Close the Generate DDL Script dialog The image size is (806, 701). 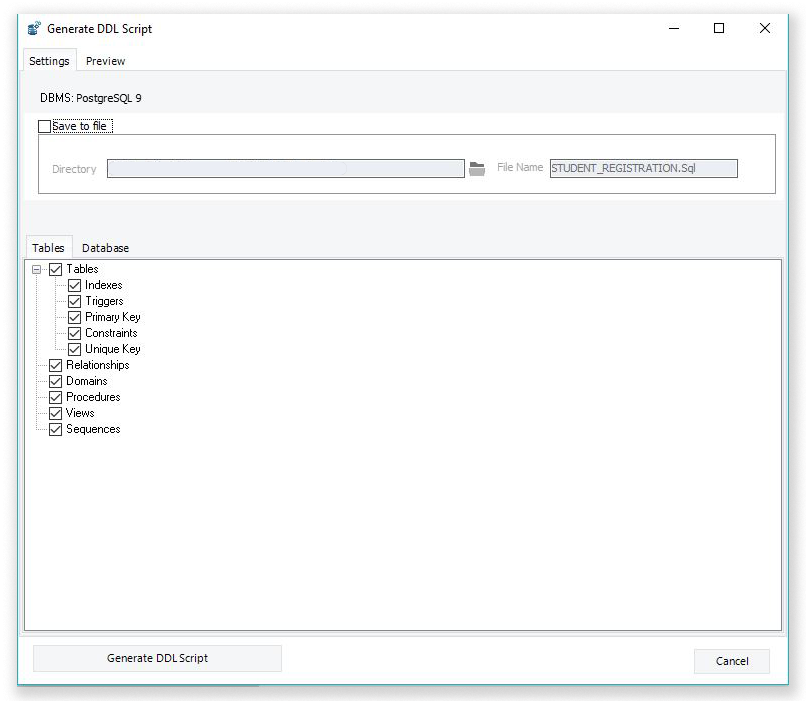[x=765, y=29]
